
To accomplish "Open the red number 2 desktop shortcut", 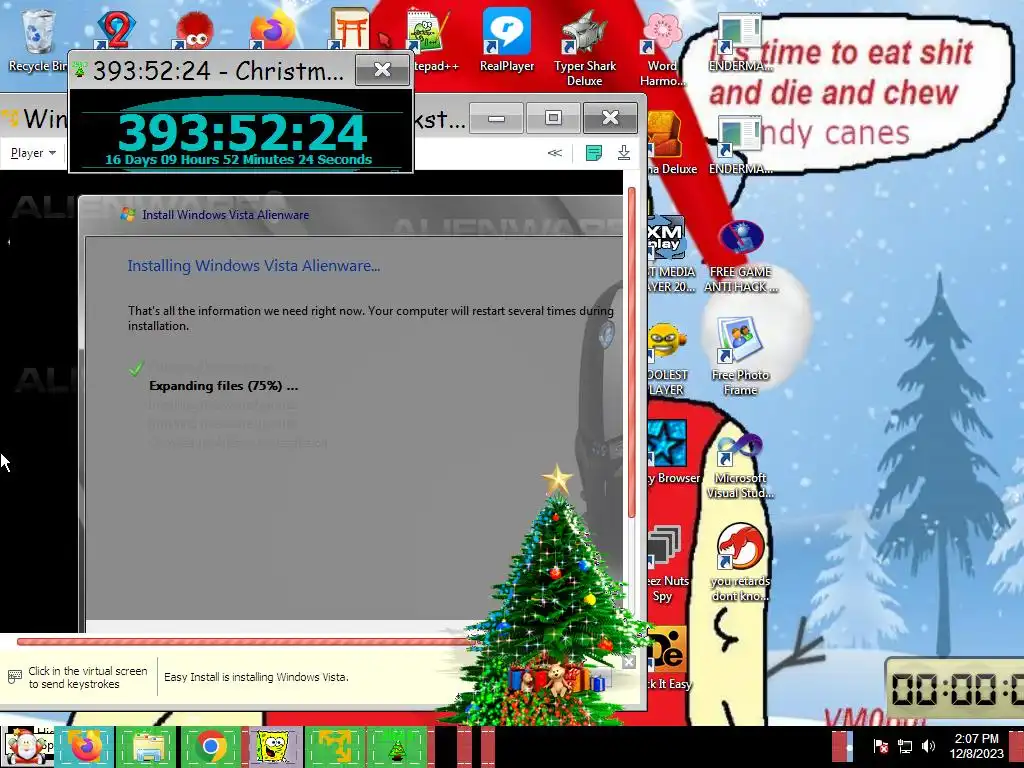I will pos(115,29).
